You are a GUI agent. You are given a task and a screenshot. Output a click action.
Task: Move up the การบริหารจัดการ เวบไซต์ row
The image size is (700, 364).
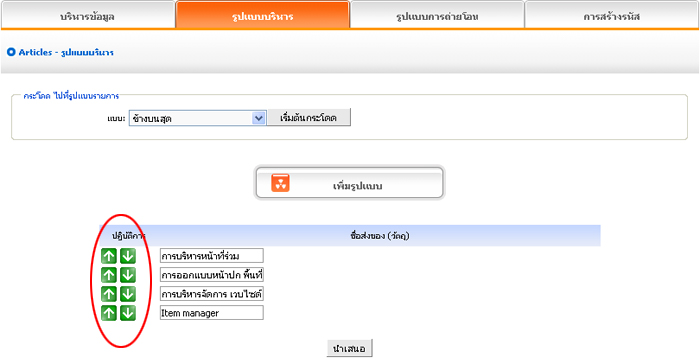pos(108,294)
